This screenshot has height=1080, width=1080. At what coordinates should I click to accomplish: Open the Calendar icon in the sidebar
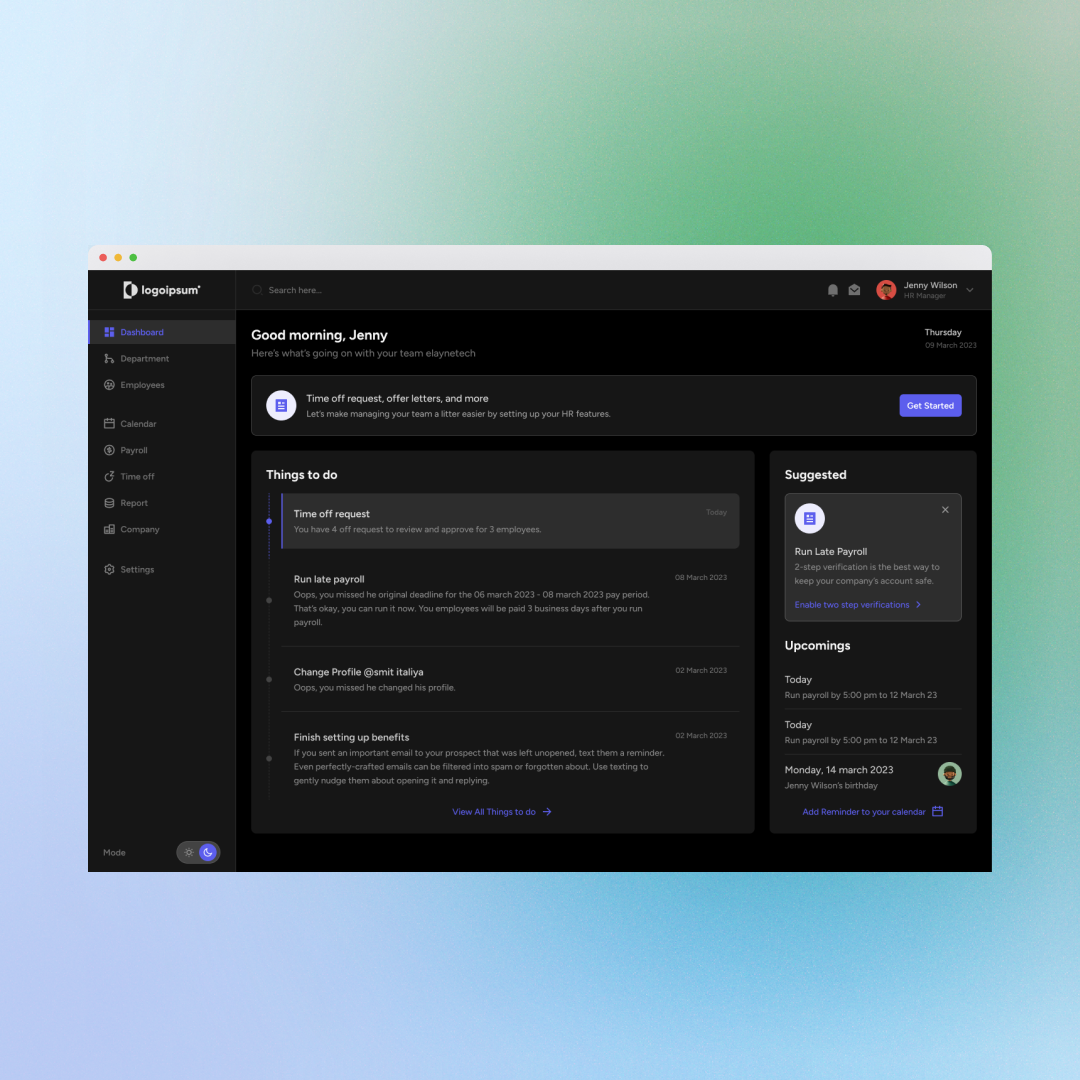pyautogui.click(x=110, y=423)
